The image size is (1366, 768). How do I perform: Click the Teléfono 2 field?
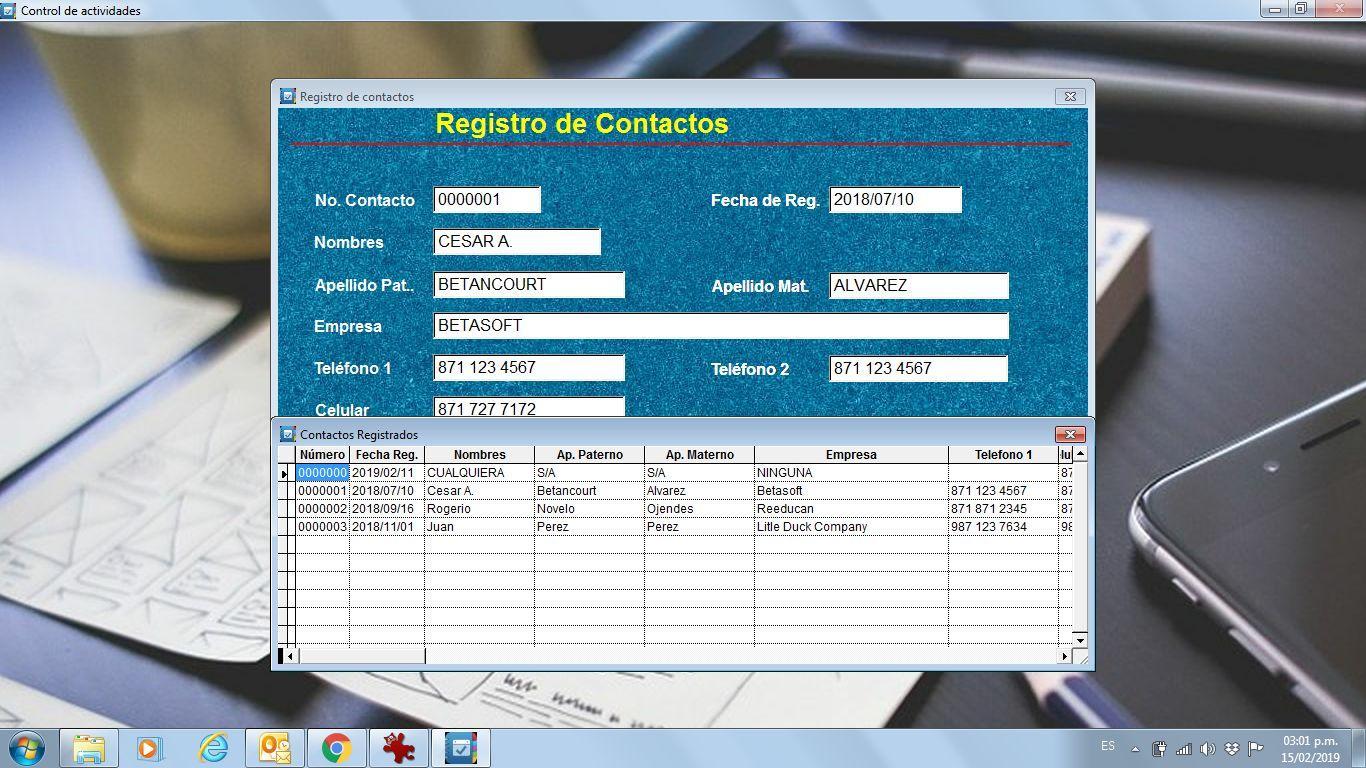(x=918, y=368)
